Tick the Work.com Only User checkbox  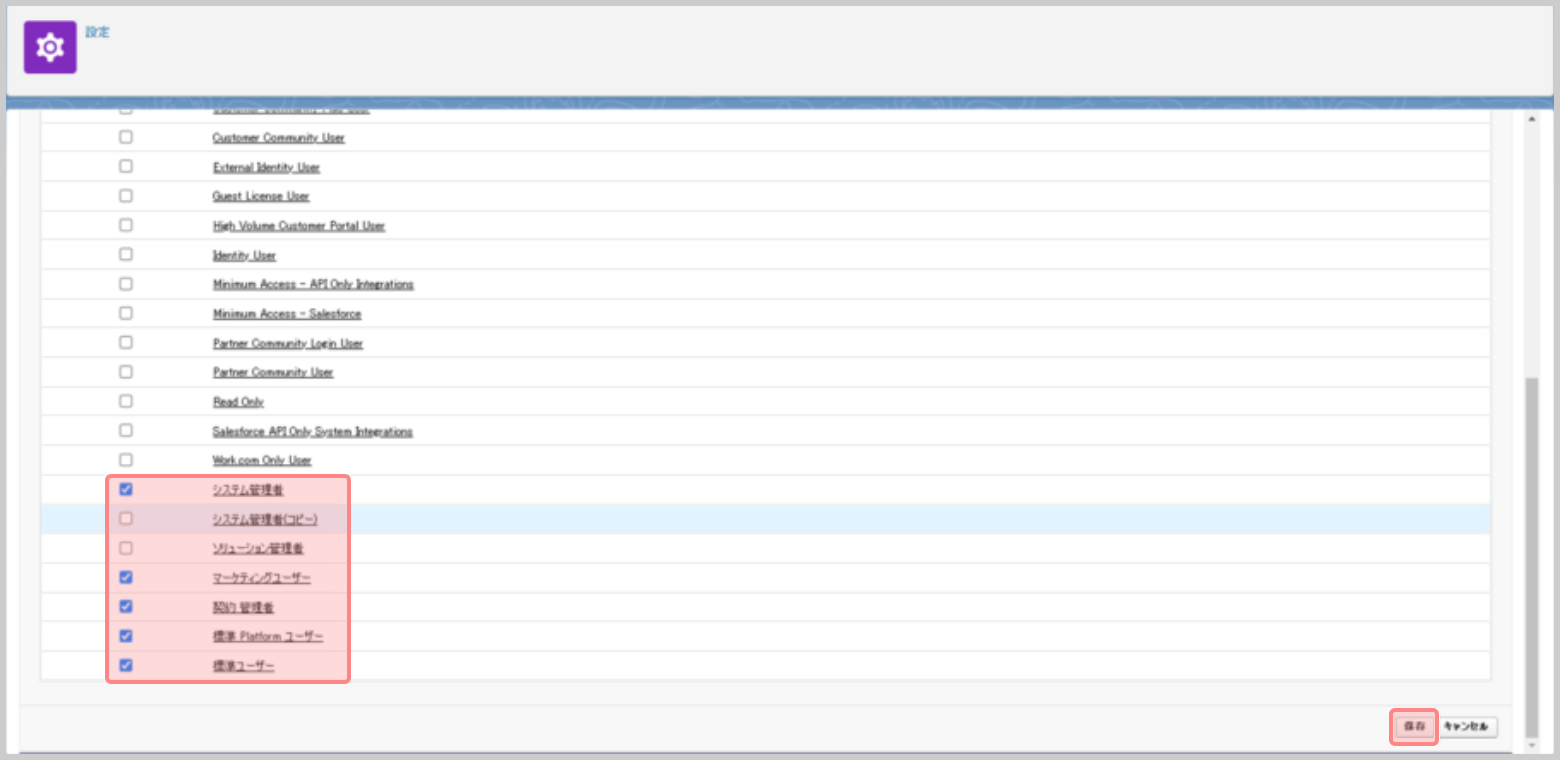126,460
